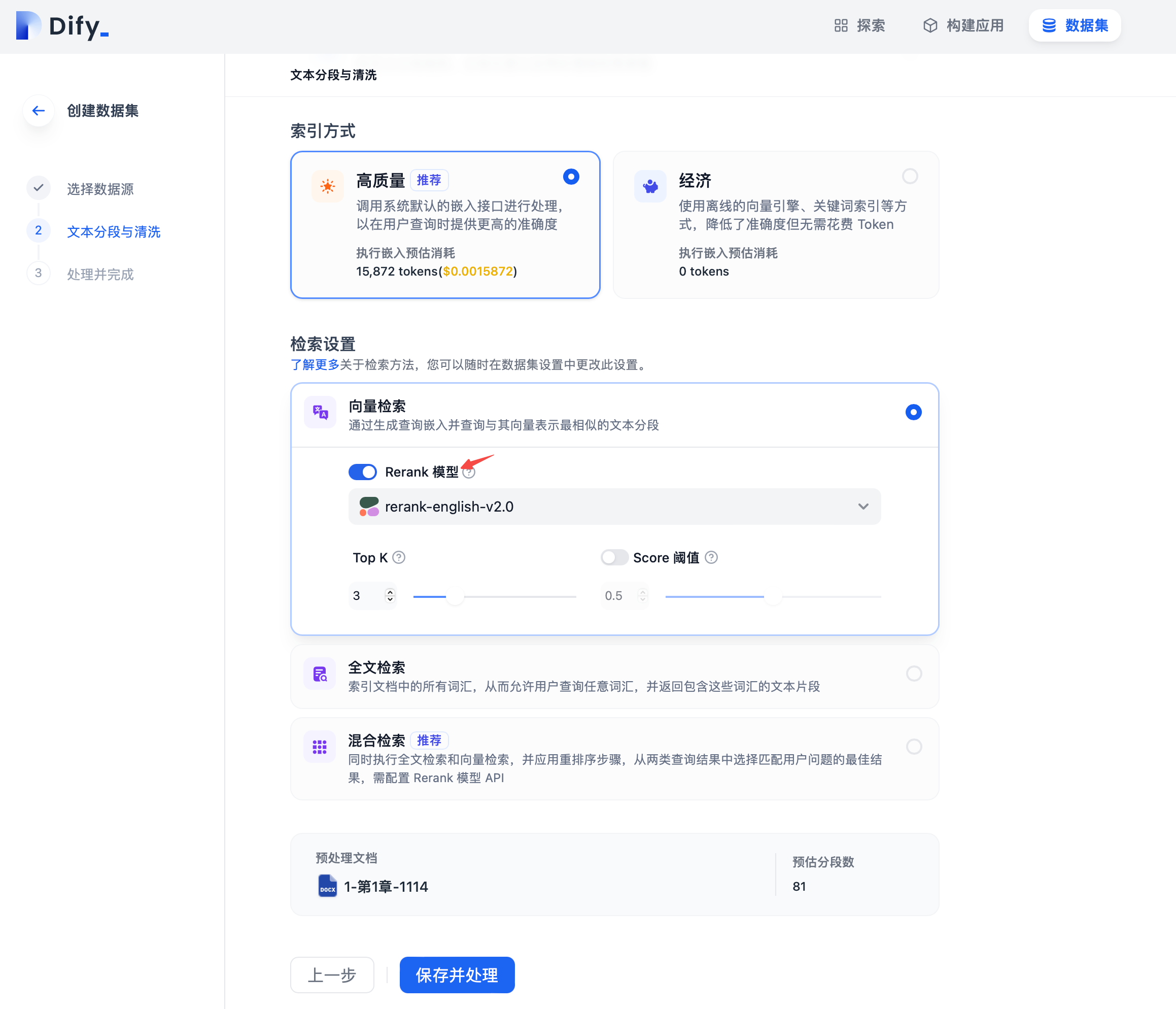
Task: Go to step 文本分段与清洗
Action: click(x=114, y=231)
